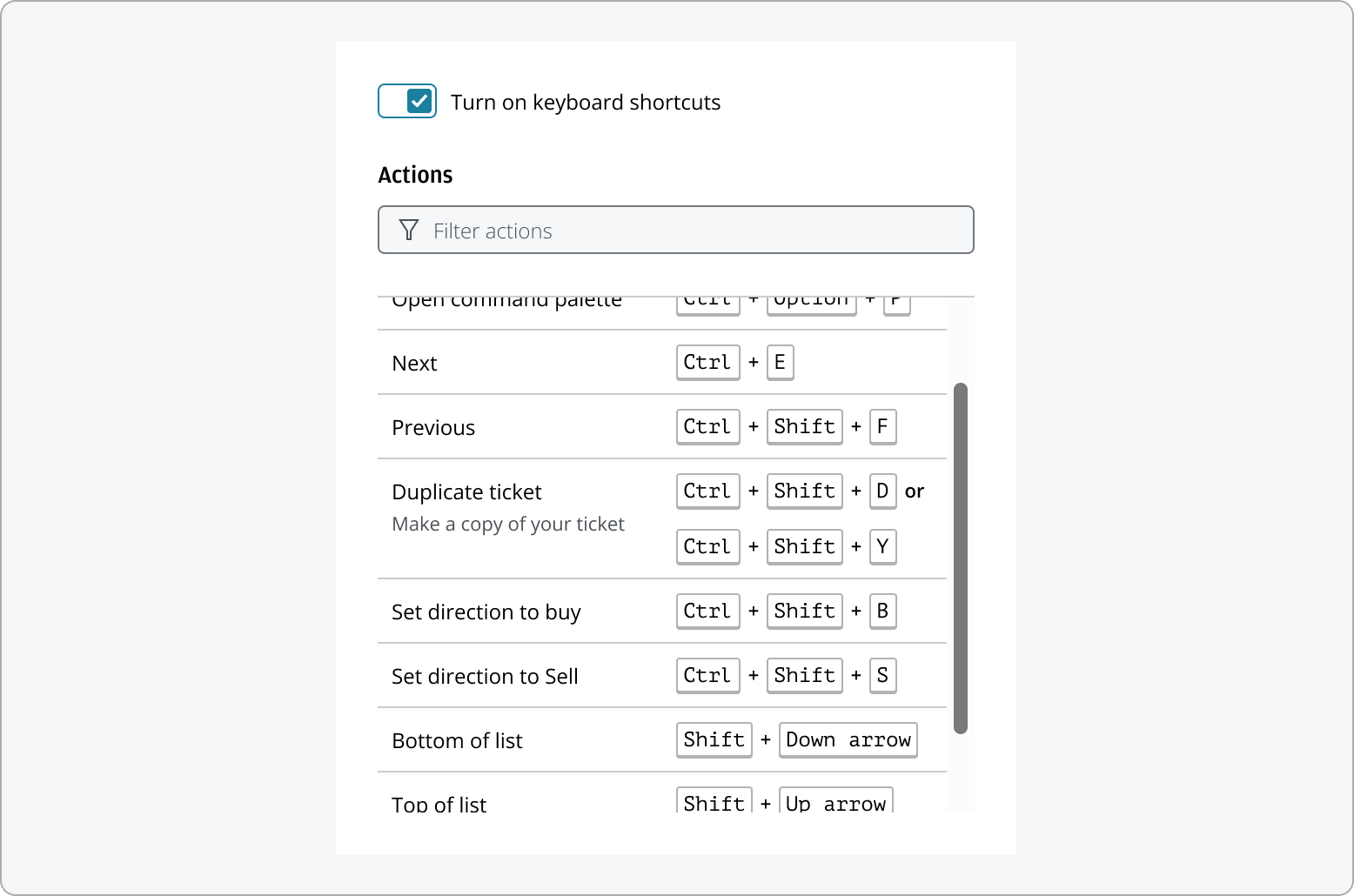Screen dimensions: 1354x896
Task: Click the Set direction to Sell label
Action: [x=485, y=676]
